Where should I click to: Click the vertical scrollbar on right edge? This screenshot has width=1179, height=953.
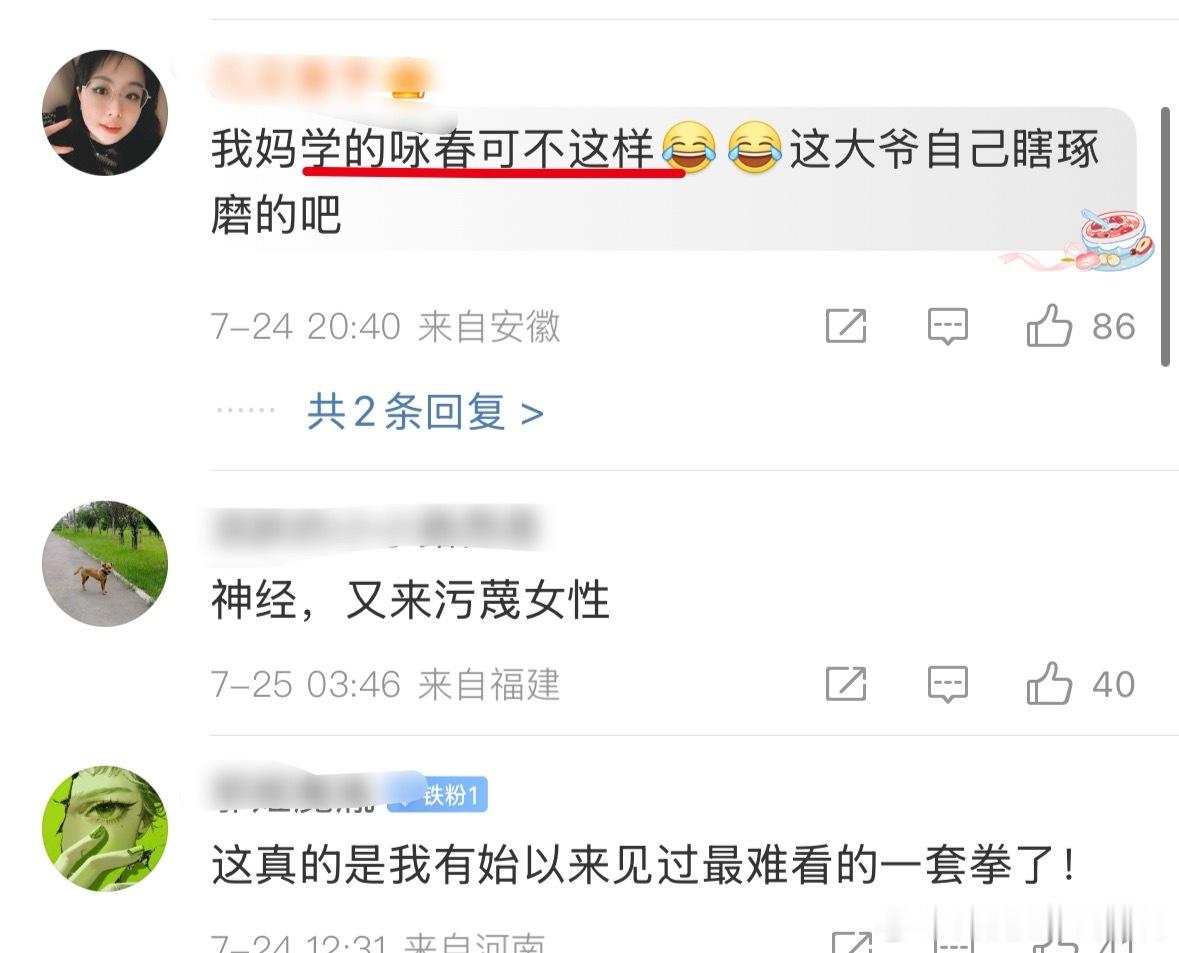(x=1165, y=237)
